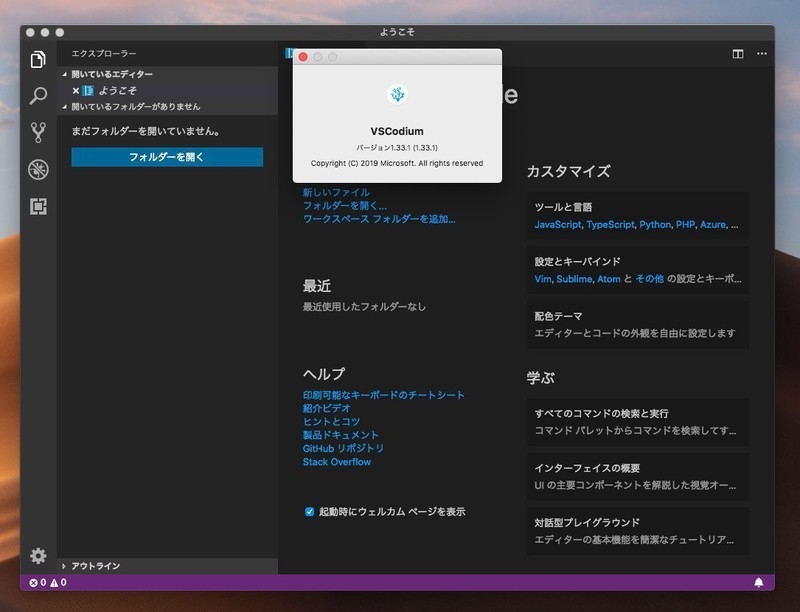Open the Source Control view icon

(38, 132)
